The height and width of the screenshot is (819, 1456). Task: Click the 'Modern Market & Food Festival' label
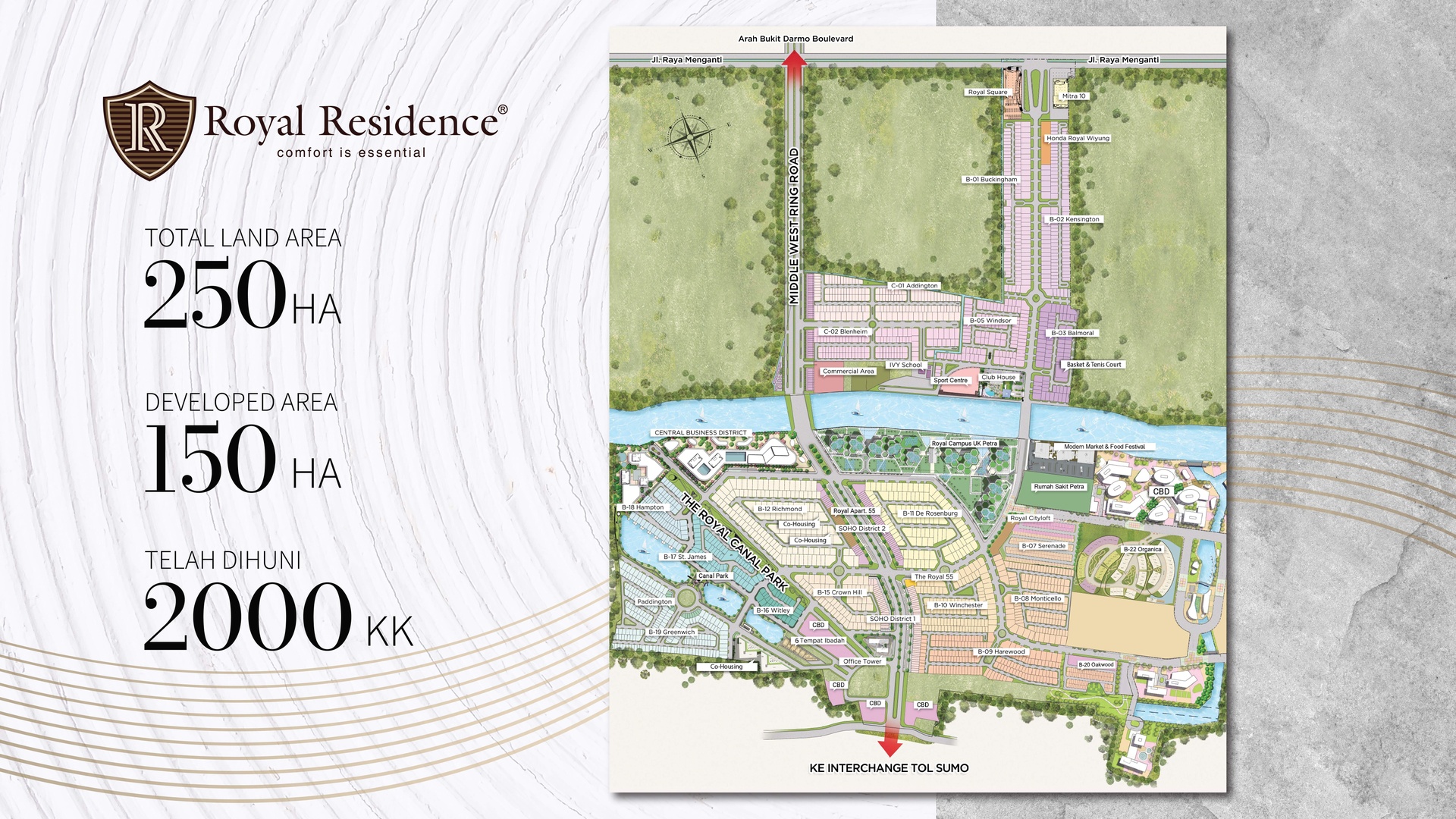click(1104, 447)
